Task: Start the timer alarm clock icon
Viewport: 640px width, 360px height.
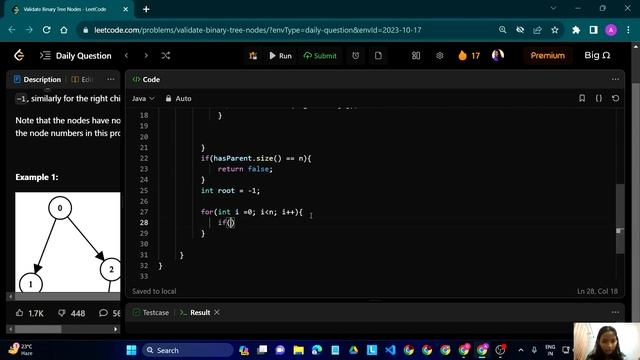Action: (356, 56)
